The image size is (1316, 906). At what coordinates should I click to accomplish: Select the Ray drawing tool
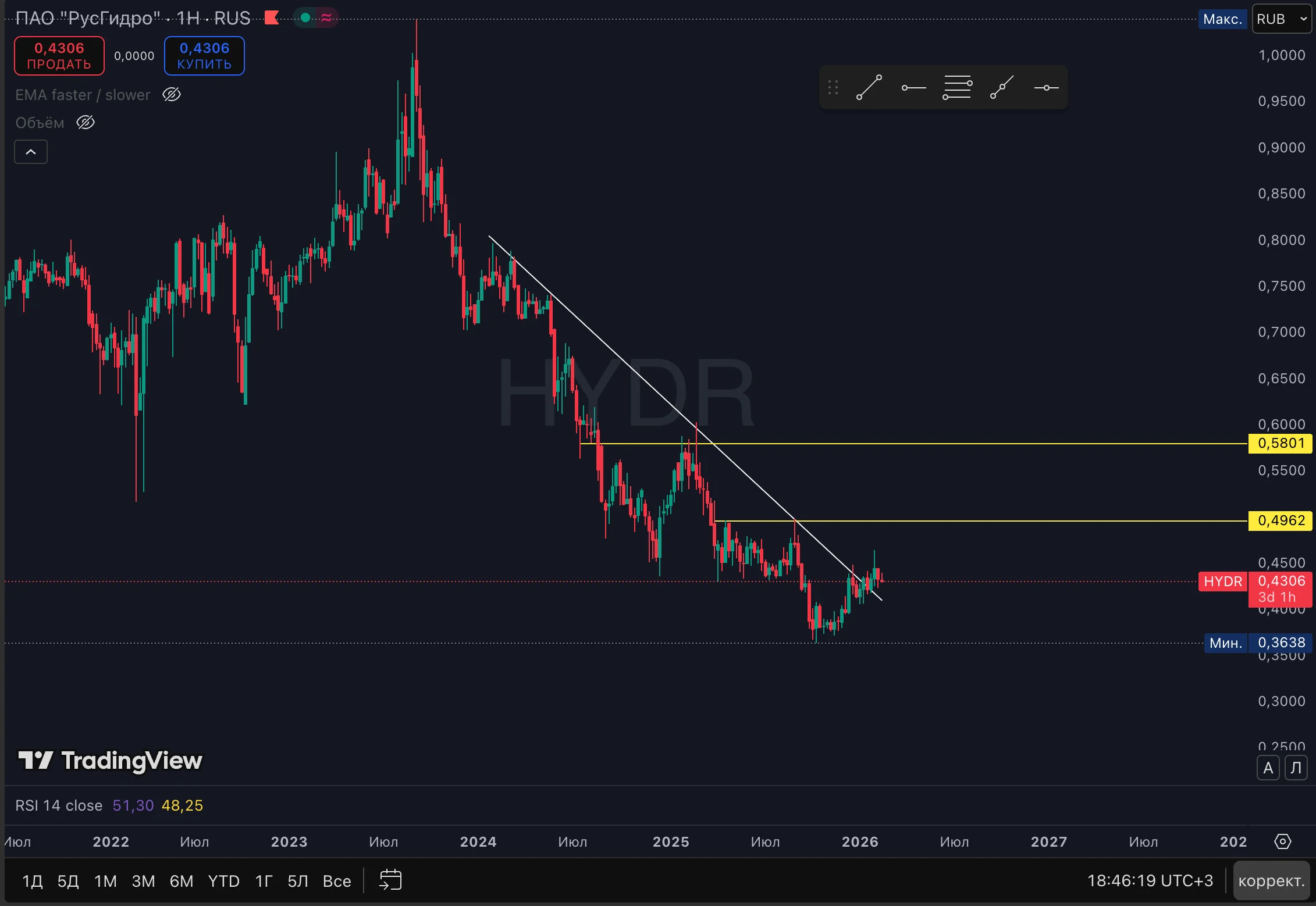(1002, 88)
